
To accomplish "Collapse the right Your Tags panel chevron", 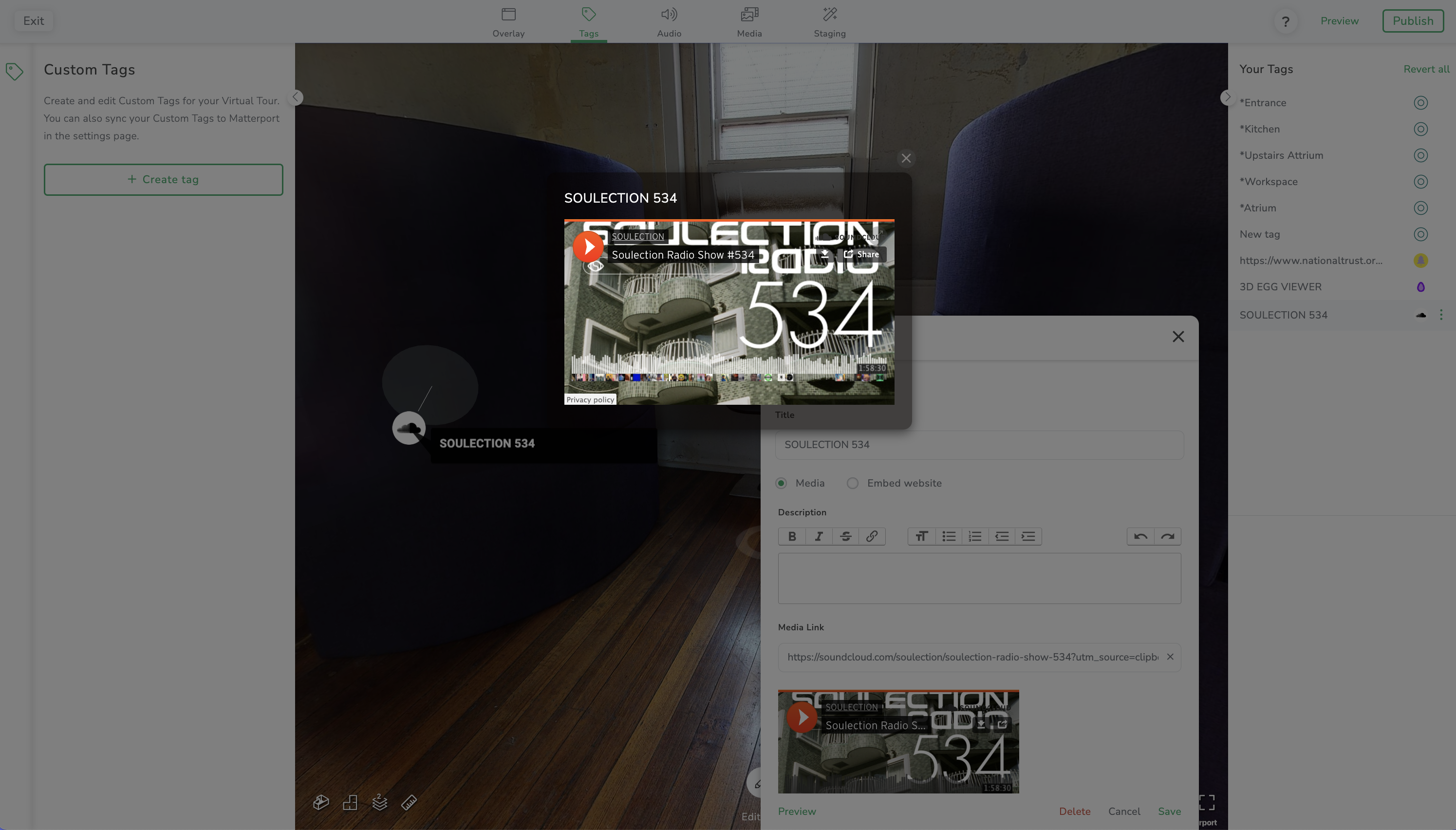I will [1228, 97].
